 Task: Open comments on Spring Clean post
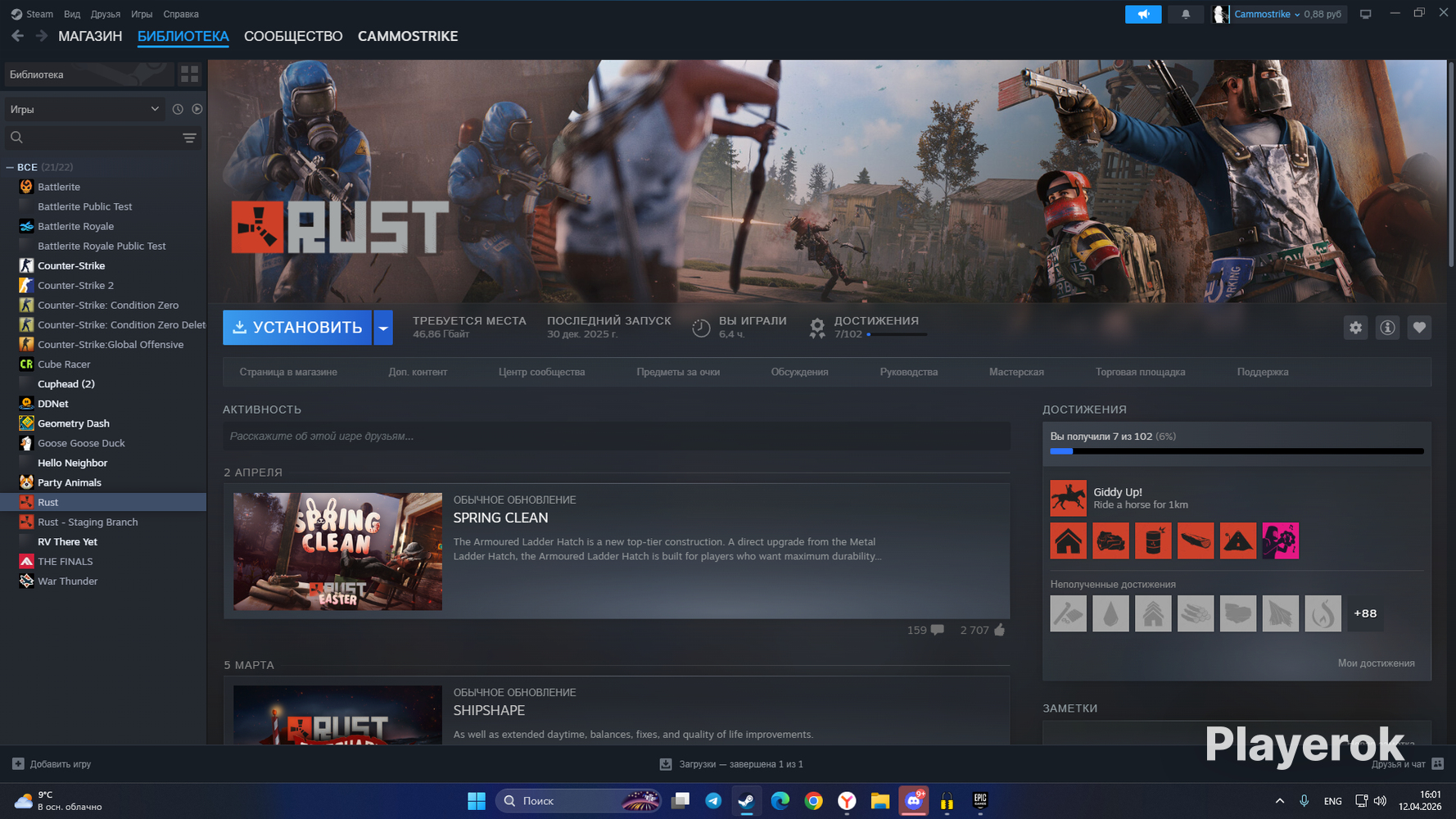click(x=925, y=630)
